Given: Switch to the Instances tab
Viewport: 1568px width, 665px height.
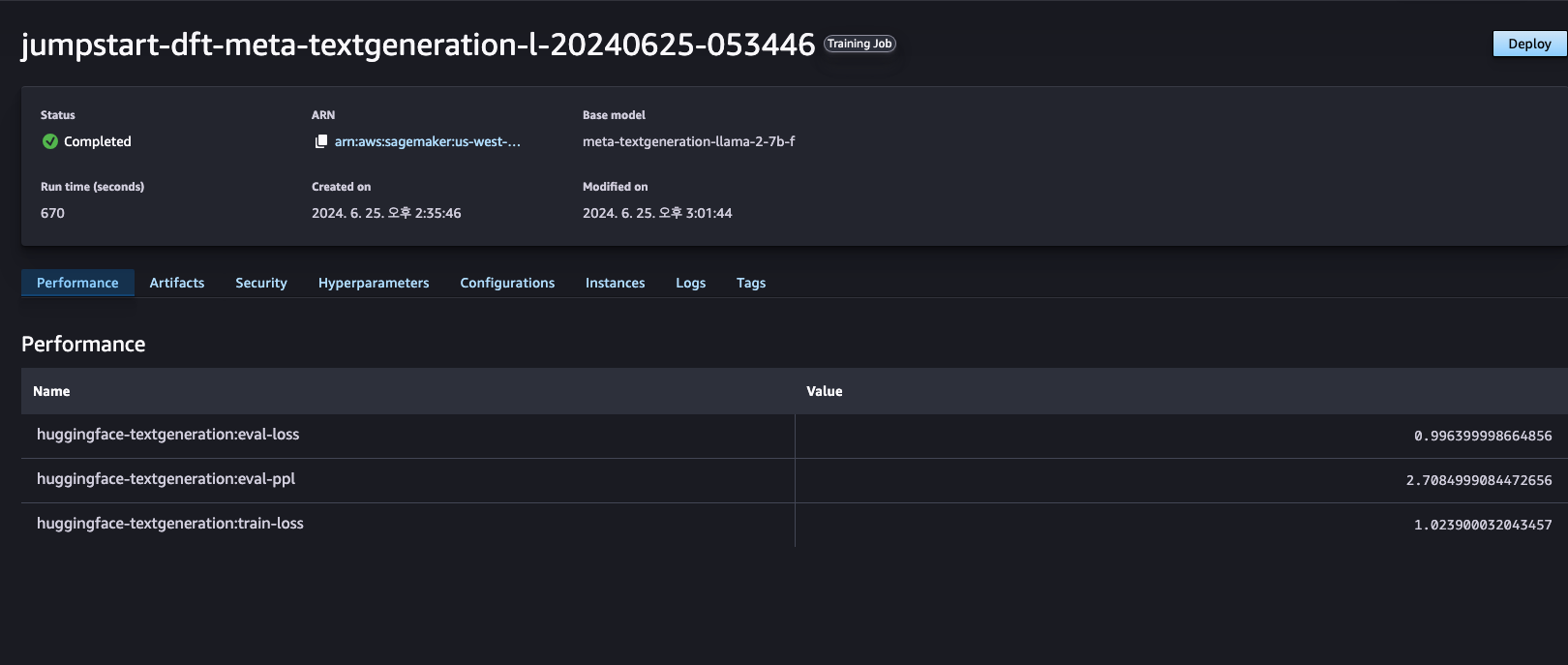Looking at the screenshot, I should click(x=615, y=283).
